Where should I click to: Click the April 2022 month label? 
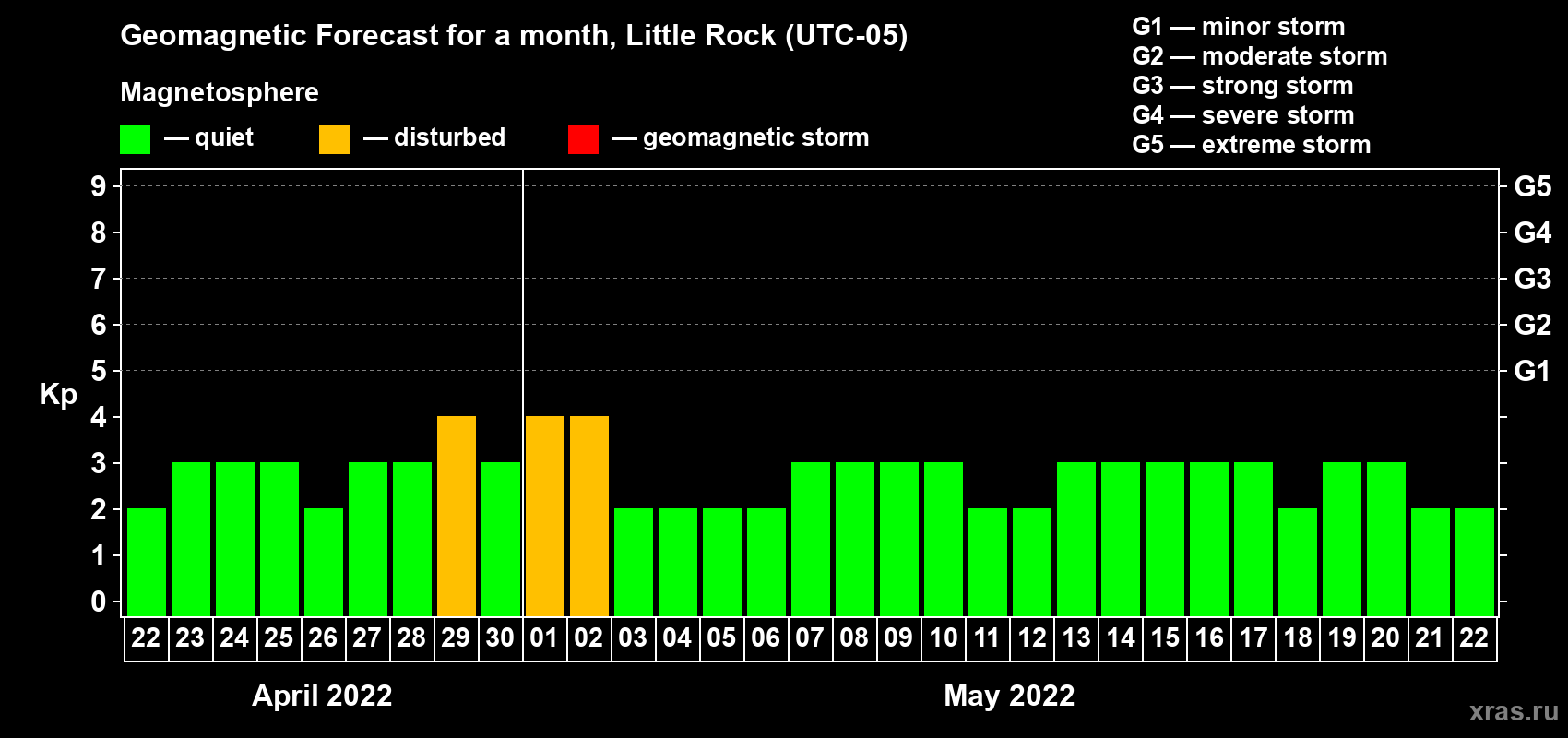322,696
